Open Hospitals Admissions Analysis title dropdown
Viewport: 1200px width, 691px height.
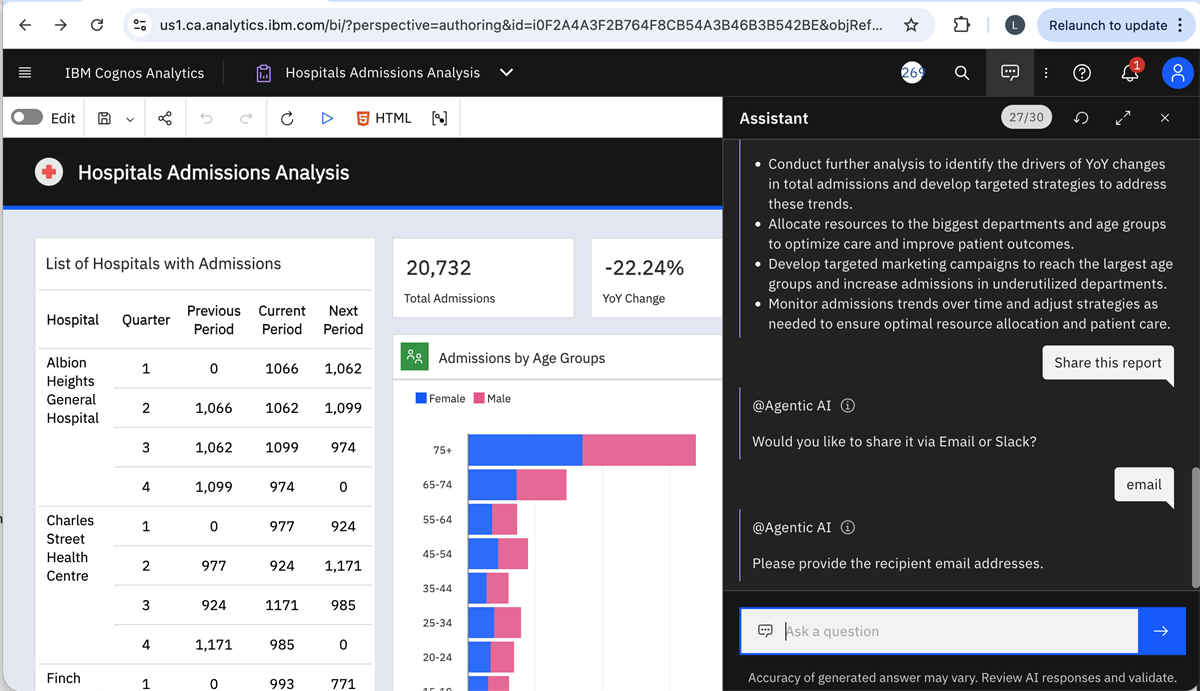506,73
